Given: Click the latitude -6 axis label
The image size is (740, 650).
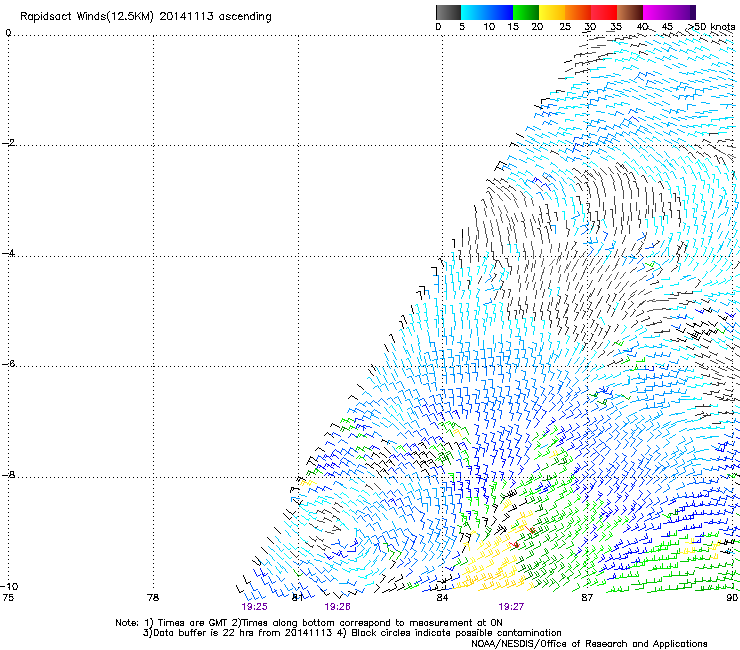Looking at the screenshot, I should click(9, 363).
